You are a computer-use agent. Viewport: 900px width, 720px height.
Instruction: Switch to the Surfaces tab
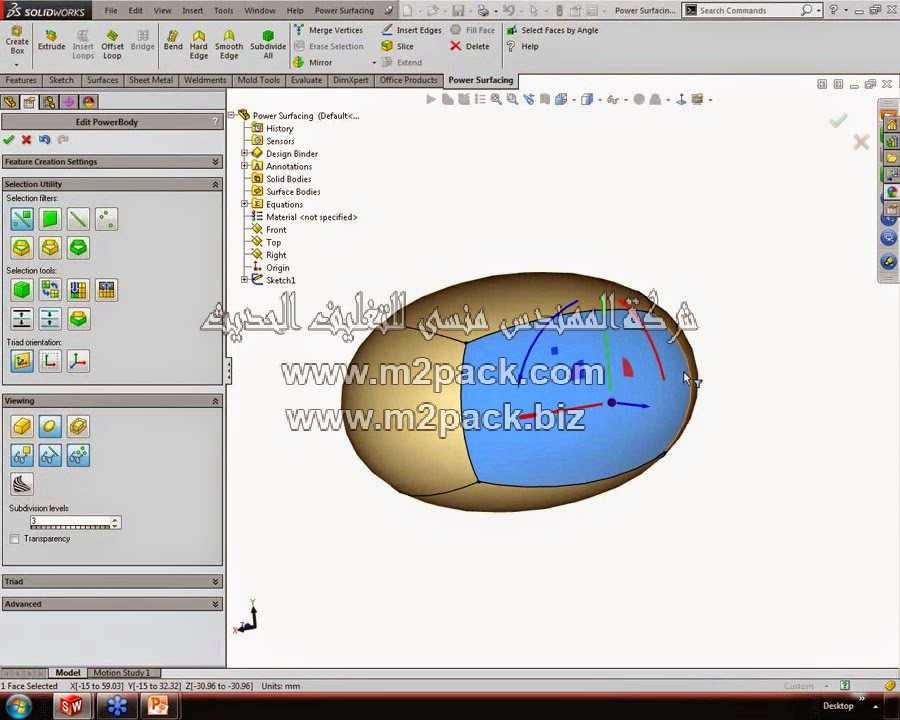pyautogui.click(x=102, y=80)
